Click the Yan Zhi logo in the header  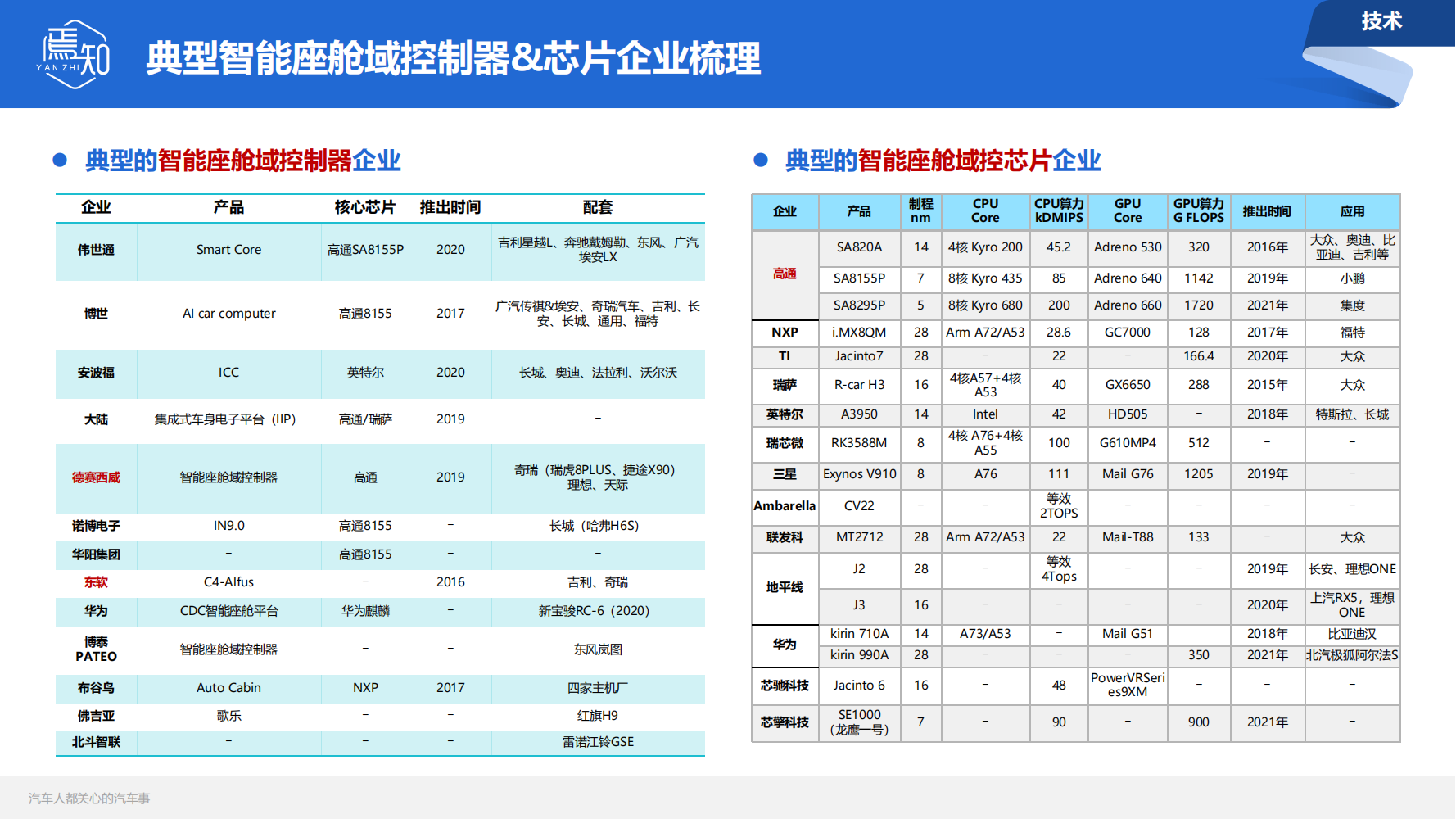point(74,54)
